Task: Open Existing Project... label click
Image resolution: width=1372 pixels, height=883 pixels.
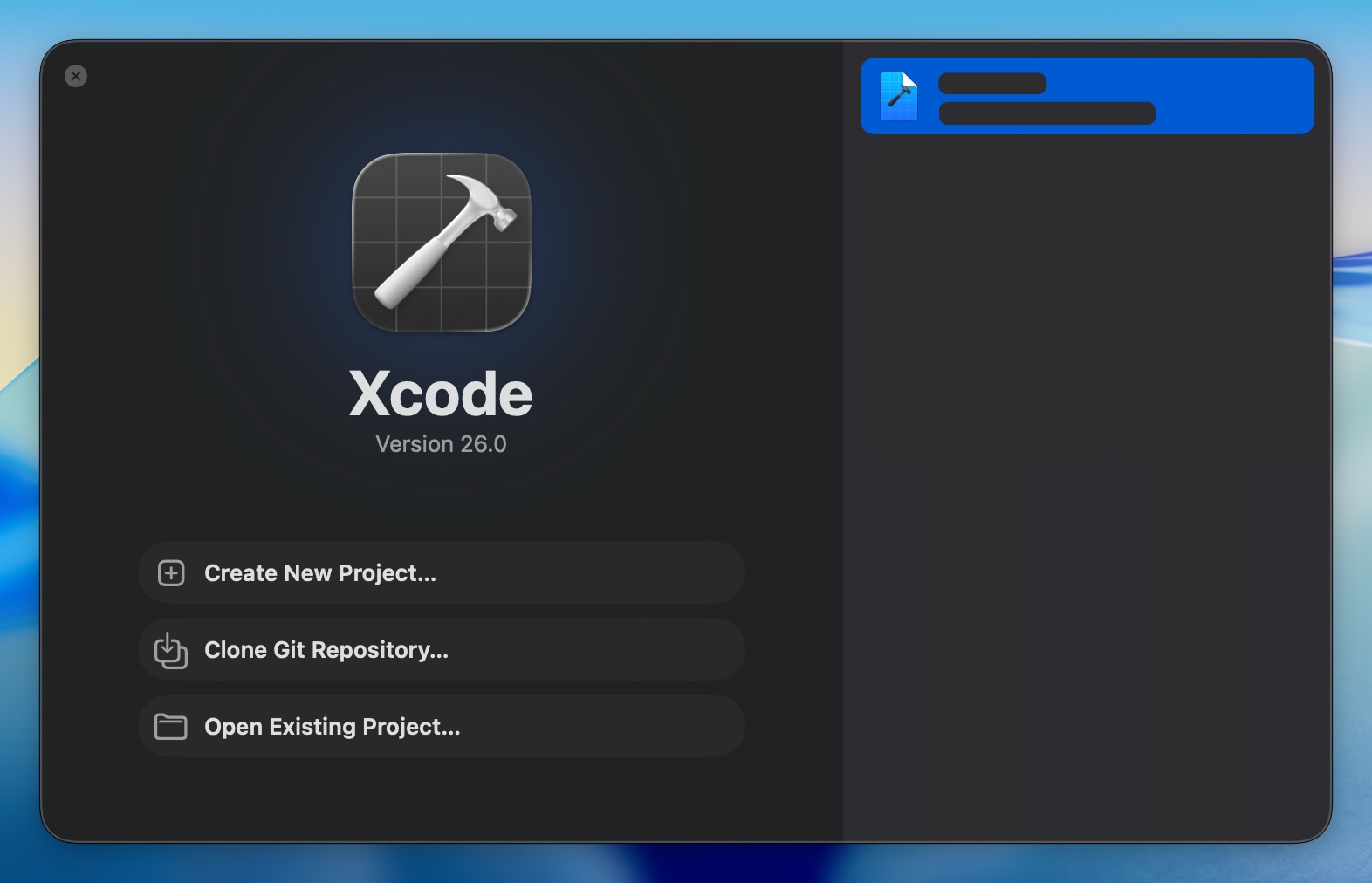Action: pos(332,727)
